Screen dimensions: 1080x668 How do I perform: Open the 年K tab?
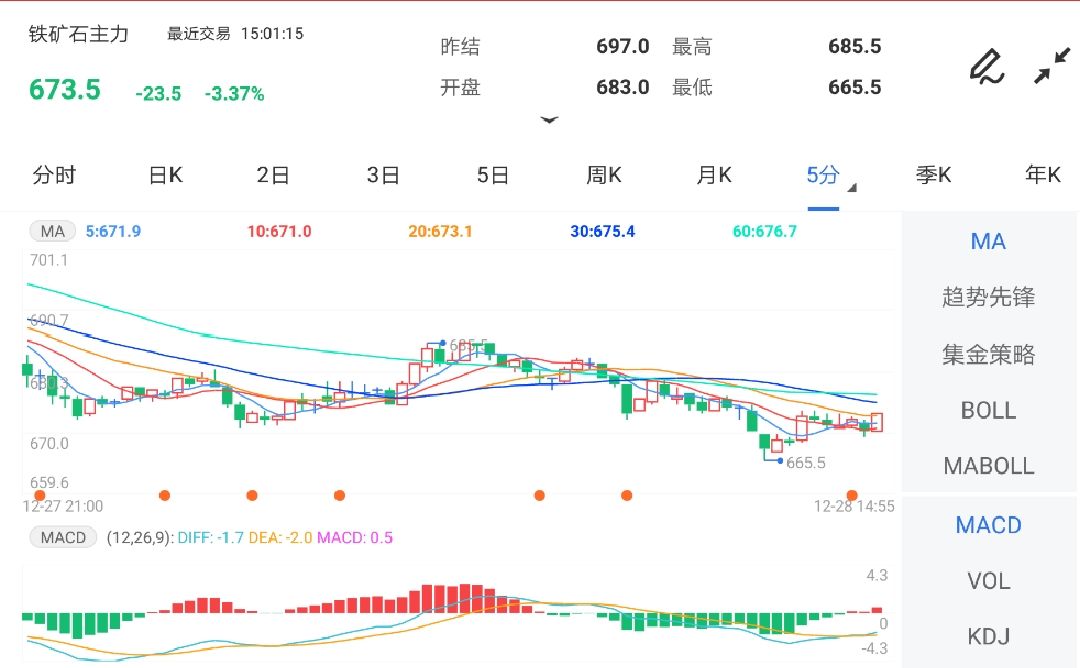(x=1043, y=175)
